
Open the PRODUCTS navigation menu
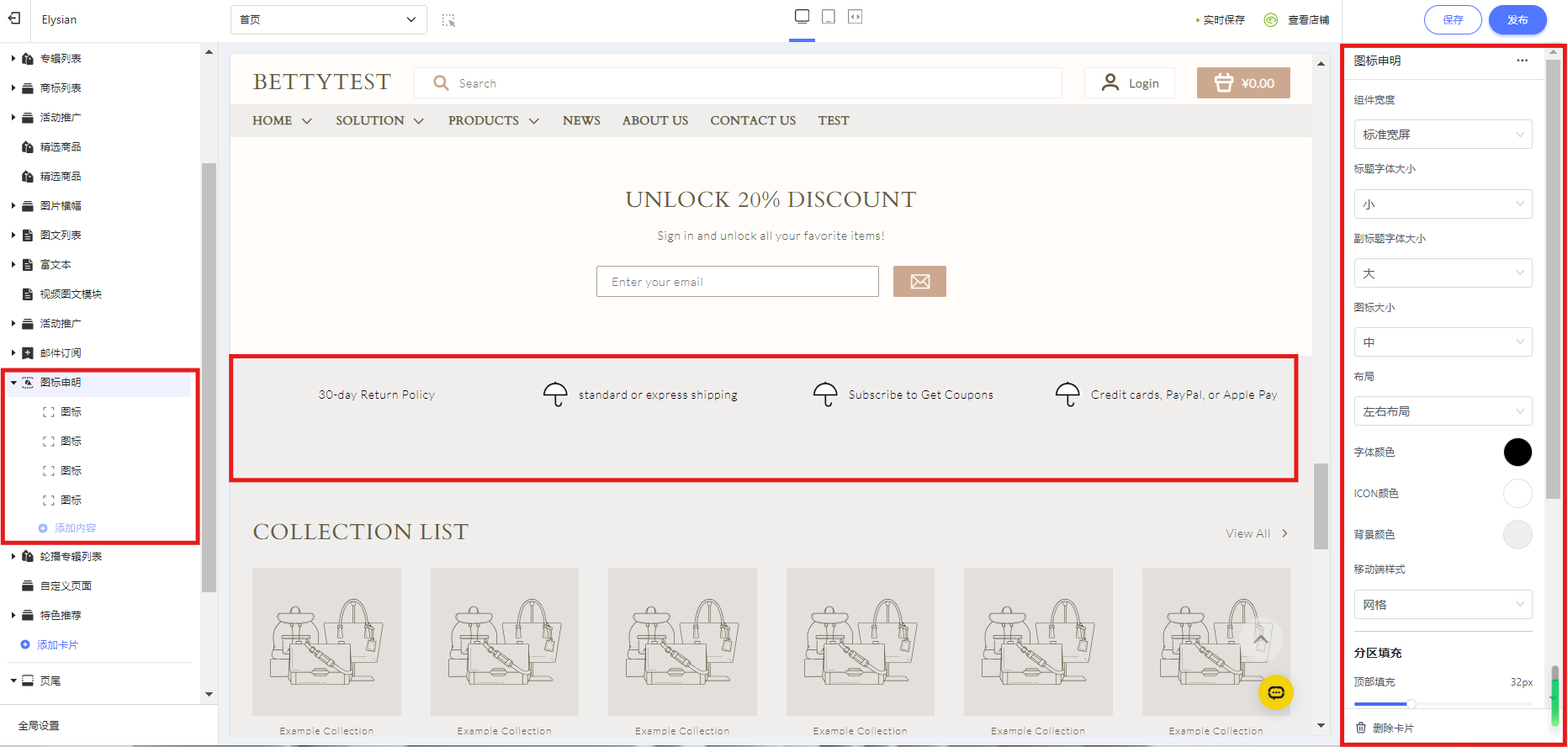[x=493, y=121]
